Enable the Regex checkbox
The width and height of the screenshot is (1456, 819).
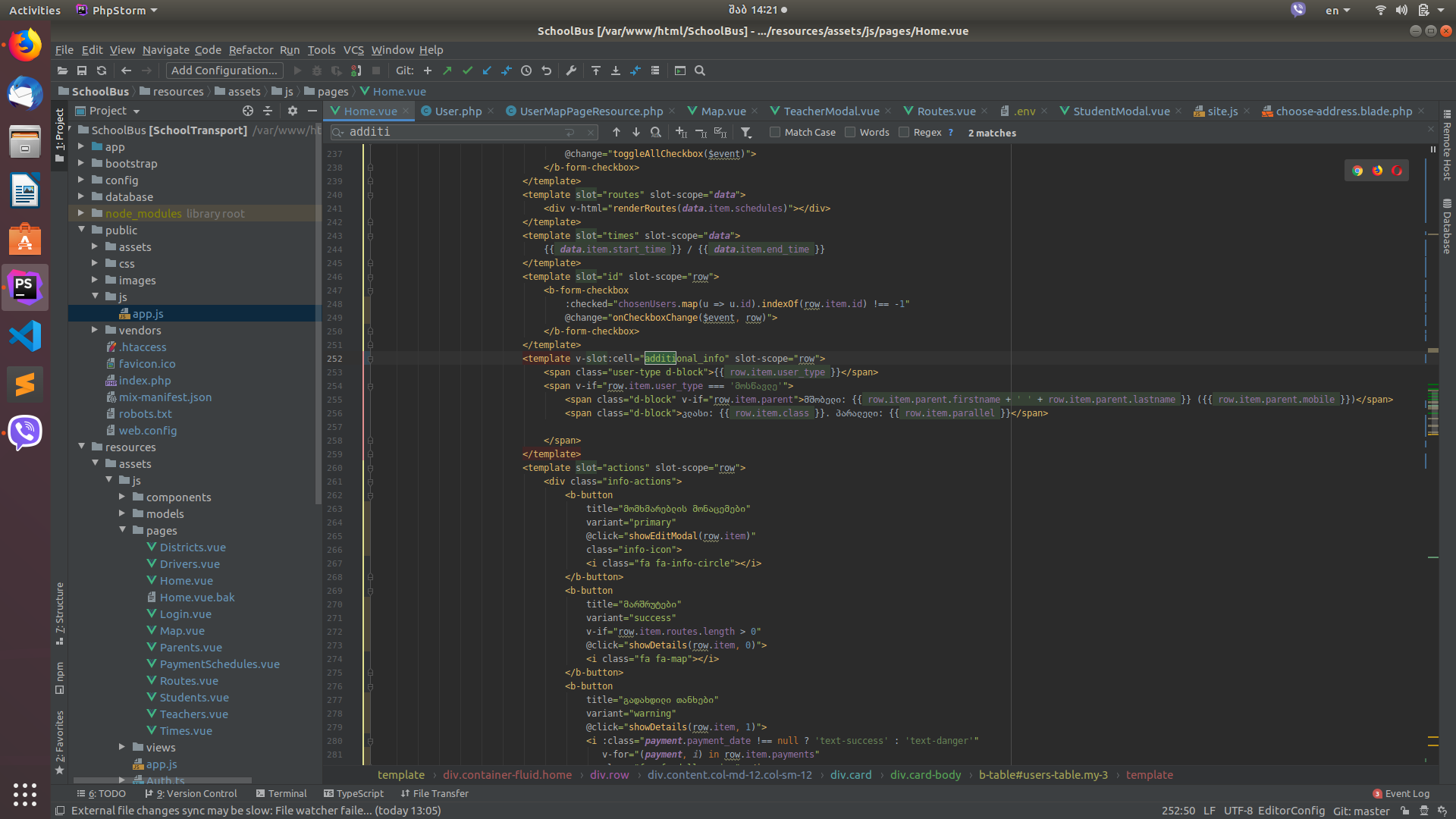click(x=904, y=132)
